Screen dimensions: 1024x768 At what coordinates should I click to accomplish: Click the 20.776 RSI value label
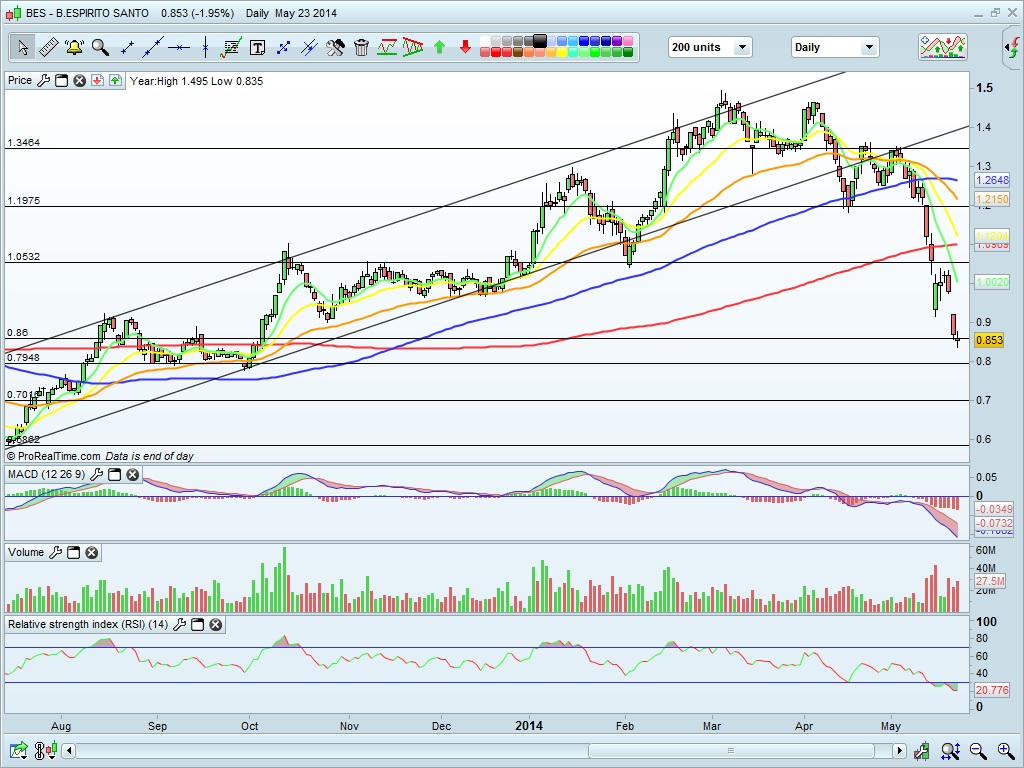(x=992, y=690)
